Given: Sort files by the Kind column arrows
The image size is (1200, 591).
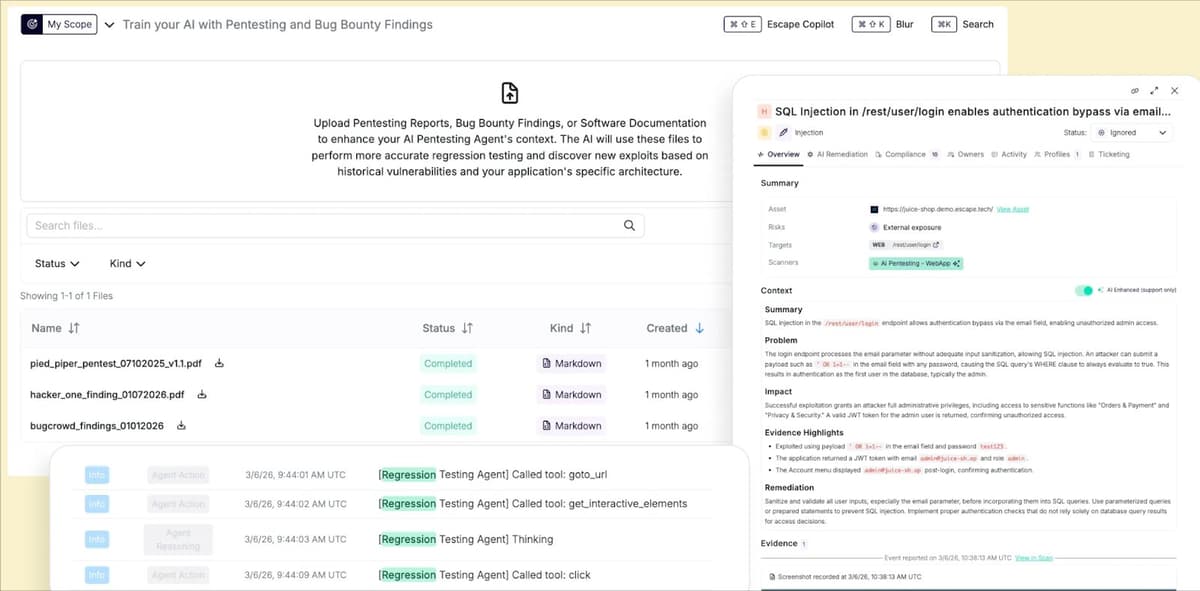Looking at the screenshot, I should click(x=585, y=328).
